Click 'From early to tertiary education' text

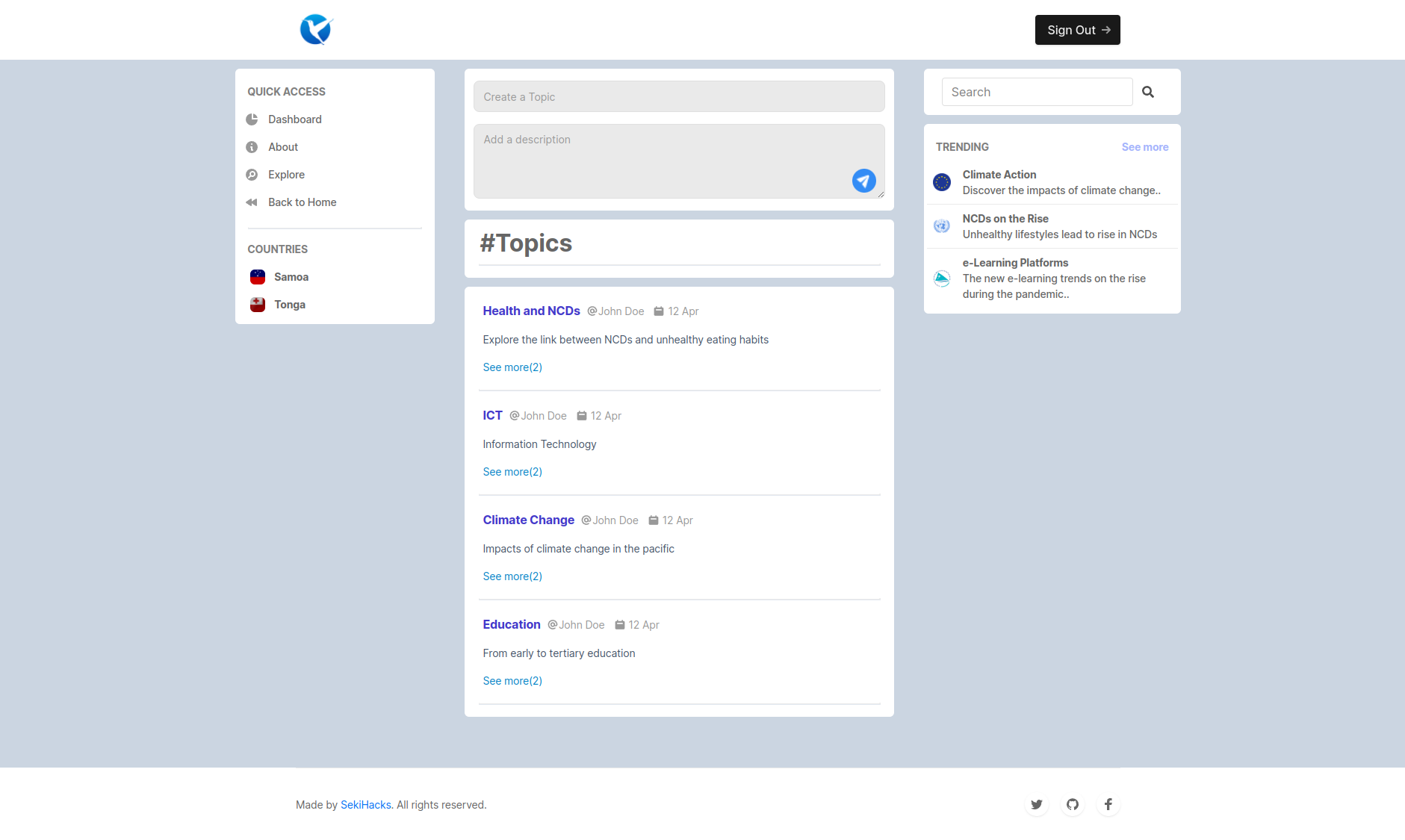(x=559, y=653)
